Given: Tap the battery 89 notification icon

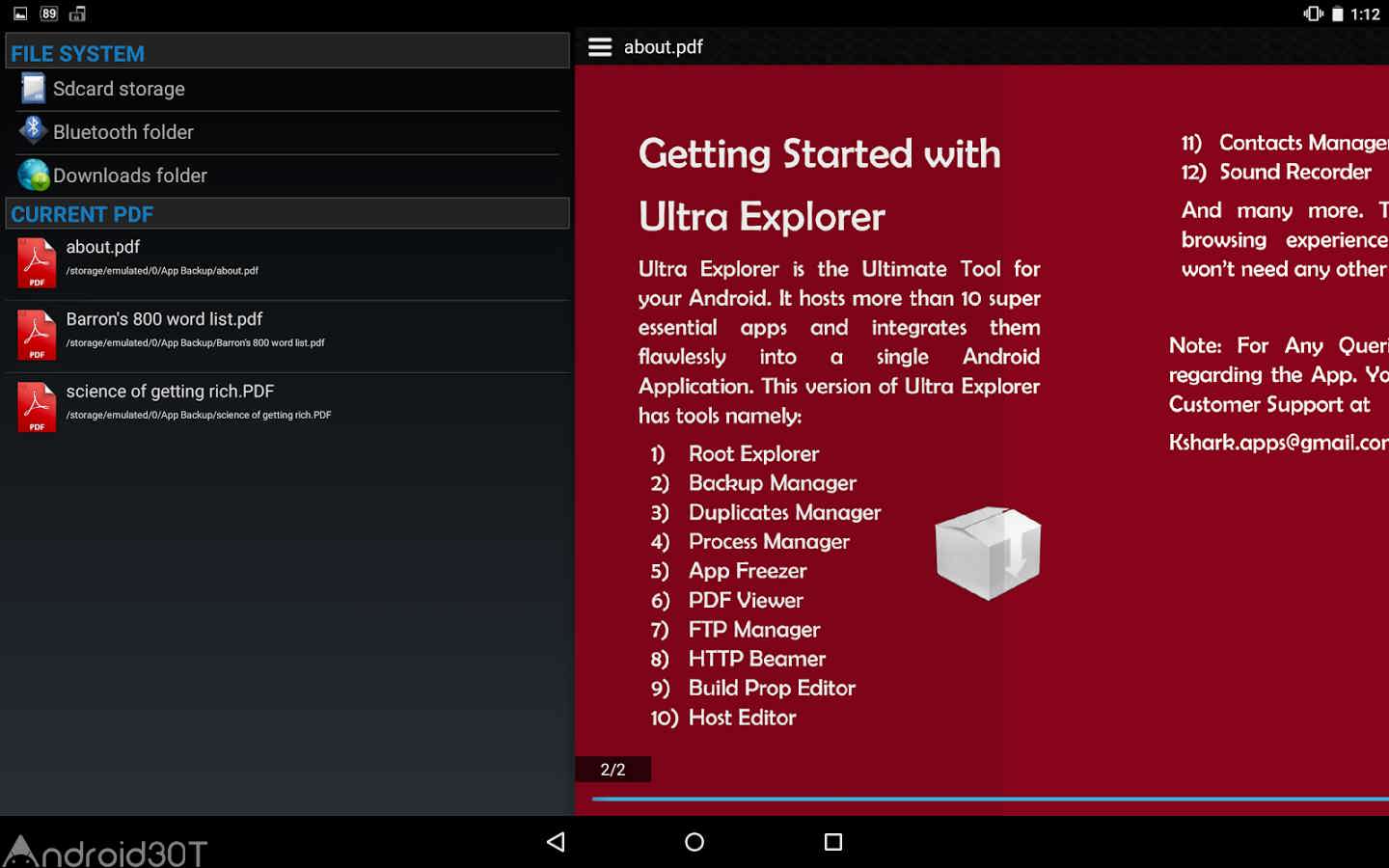Looking at the screenshot, I should tap(49, 14).
